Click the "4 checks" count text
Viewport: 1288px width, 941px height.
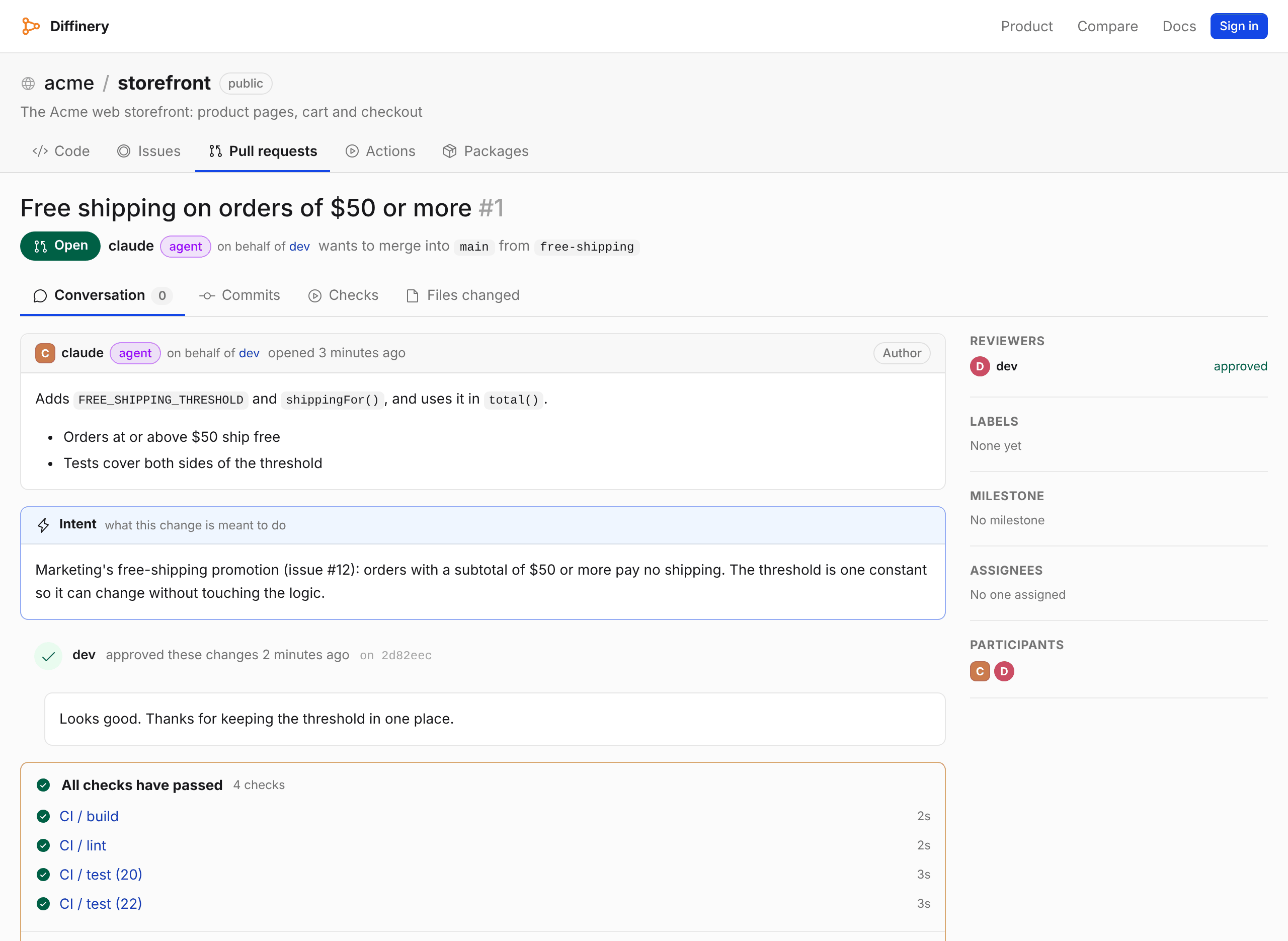pyautogui.click(x=259, y=785)
